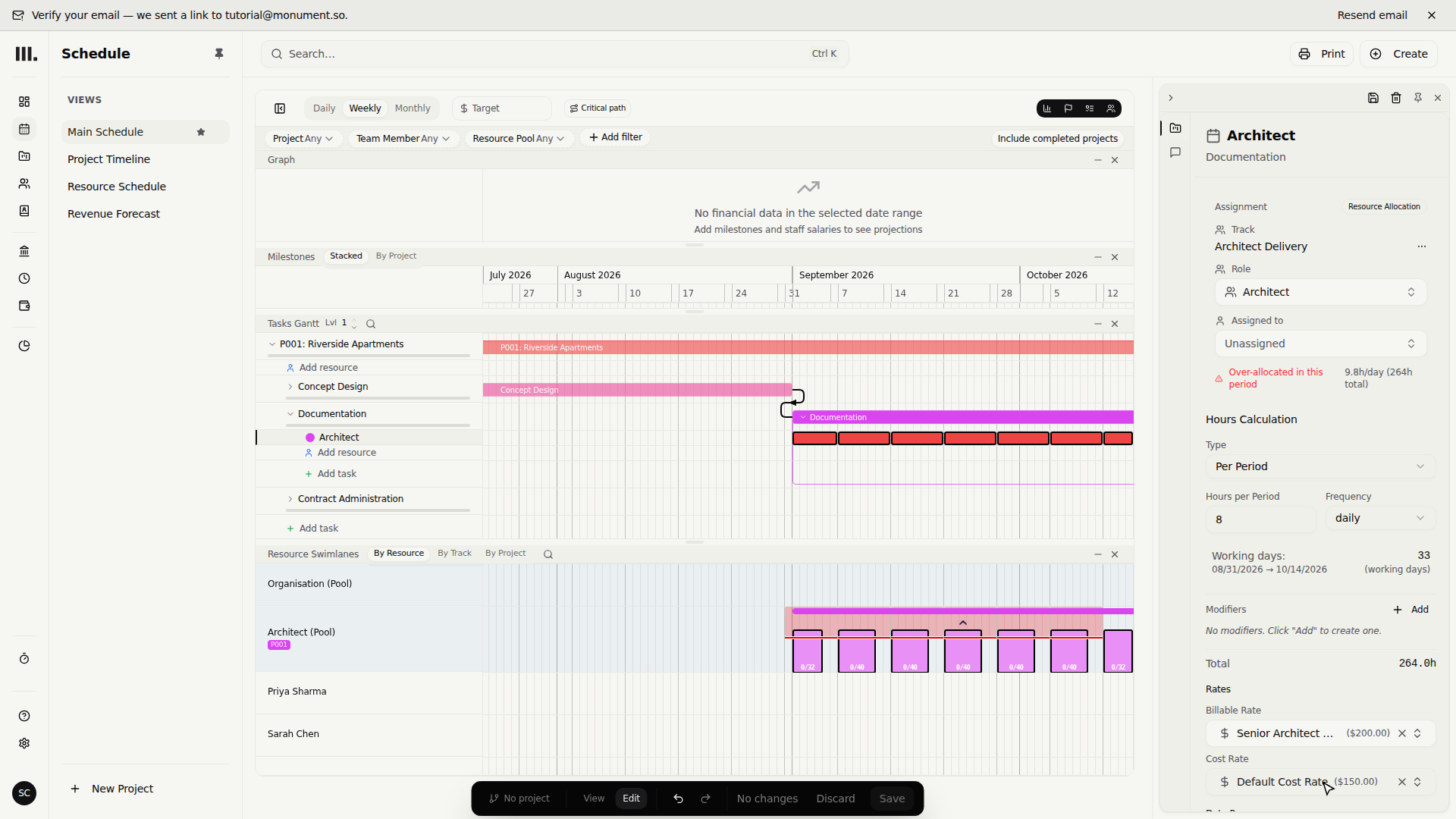
Task: Click the Create button
Action: [1398, 54]
